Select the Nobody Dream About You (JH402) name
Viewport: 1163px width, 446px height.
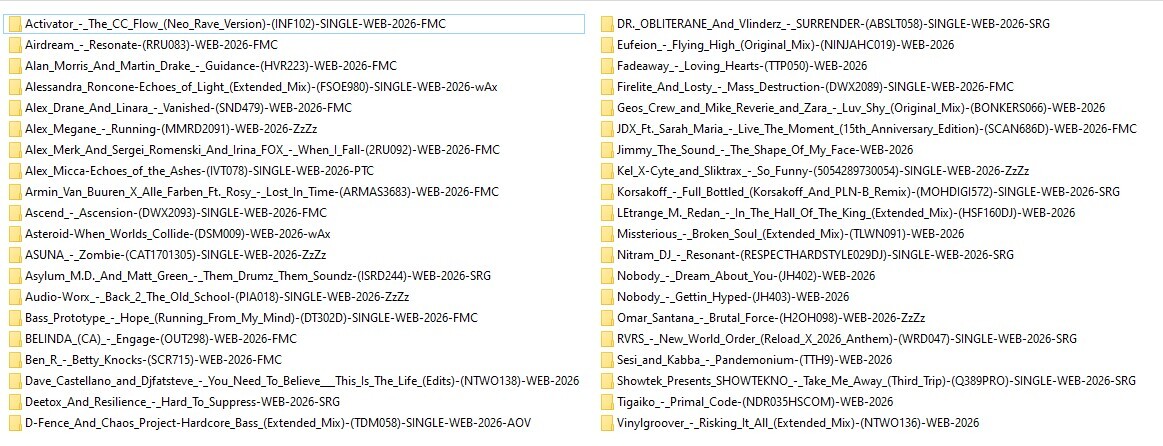(745, 276)
